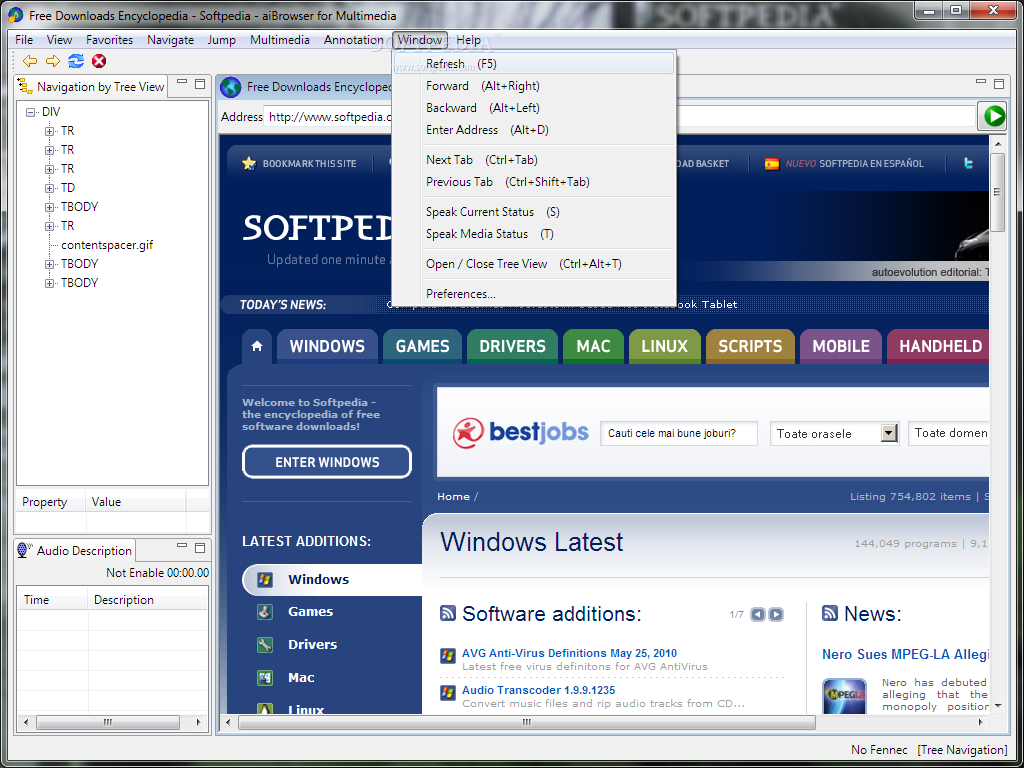Open the DRIVERS category tab
This screenshot has height=768, width=1024.
click(512, 346)
